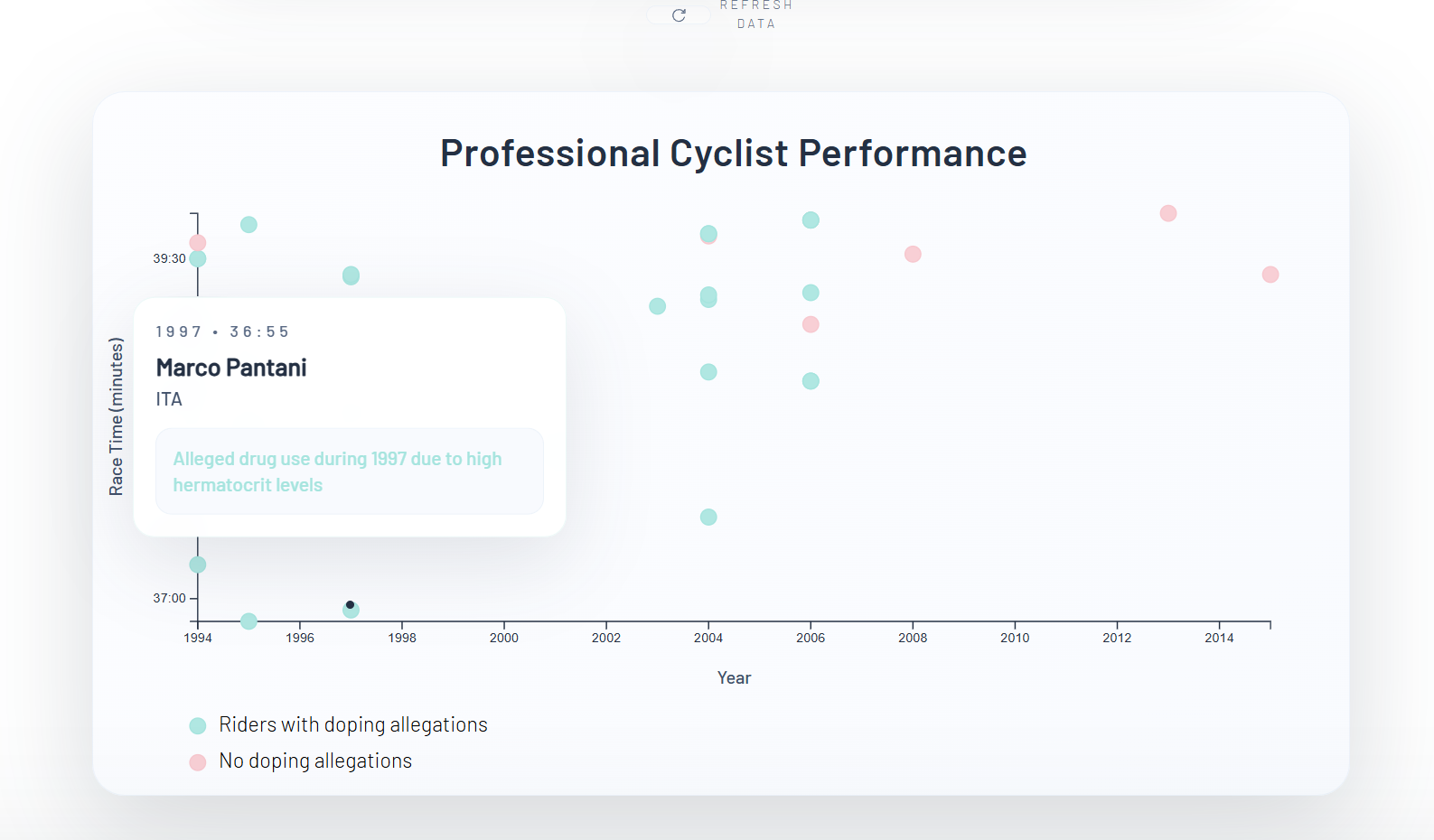The height and width of the screenshot is (840, 1434).
Task: Click the '1997 • 36:55' tooltip header
Action: [x=222, y=331]
